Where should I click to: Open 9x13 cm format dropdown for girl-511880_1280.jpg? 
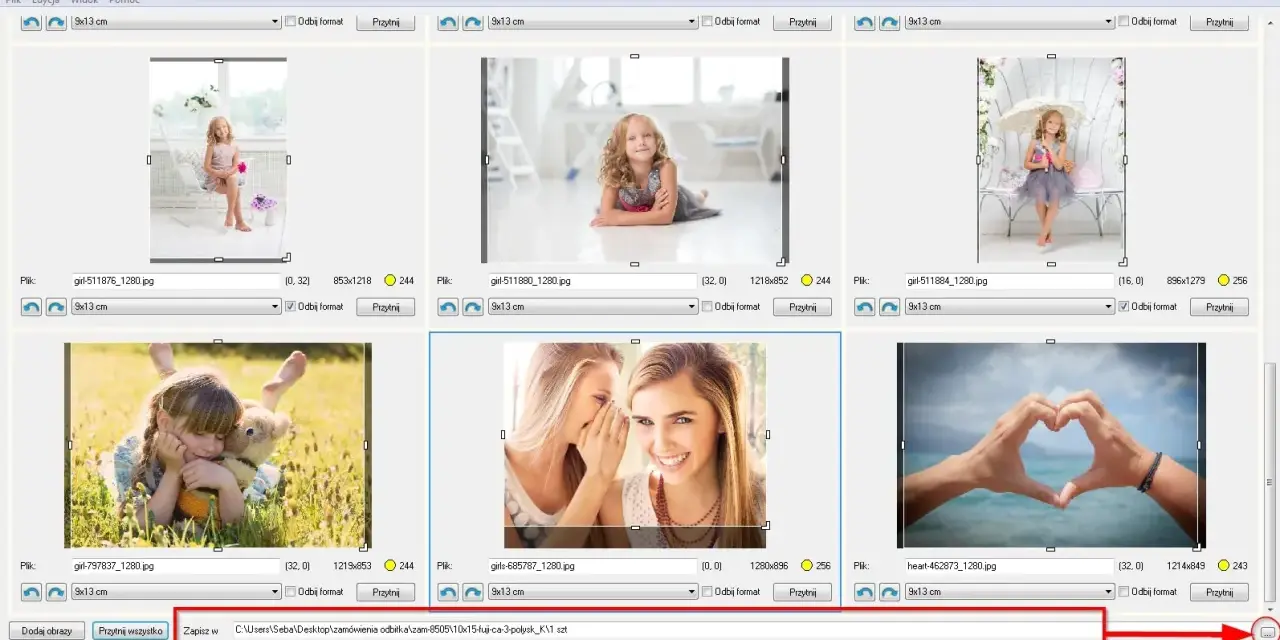point(593,307)
